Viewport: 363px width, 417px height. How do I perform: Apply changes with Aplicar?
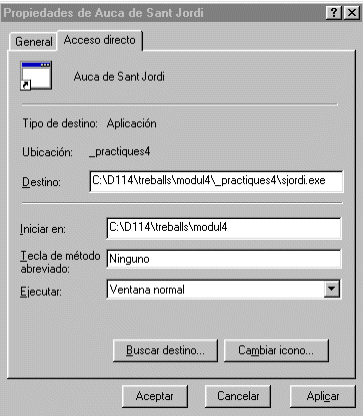pyautogui.click(x=323, y=396)
